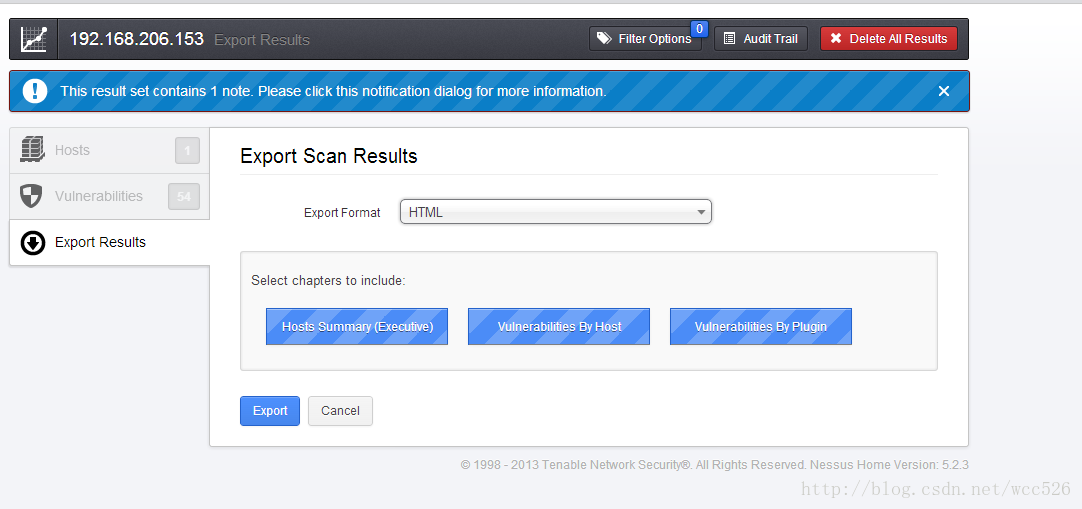The width and height of the screenshot is (1082, 509).
Task: Open the Export Format dropdown
Action: (x=555, y=212)
